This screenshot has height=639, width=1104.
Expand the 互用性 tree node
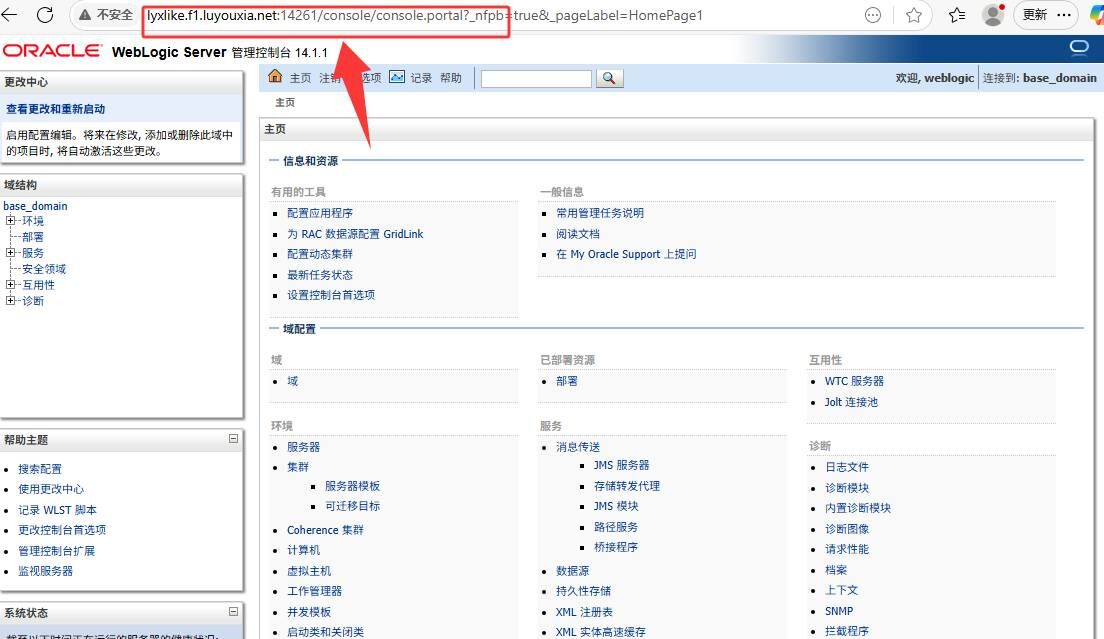[x=11, y=284]
